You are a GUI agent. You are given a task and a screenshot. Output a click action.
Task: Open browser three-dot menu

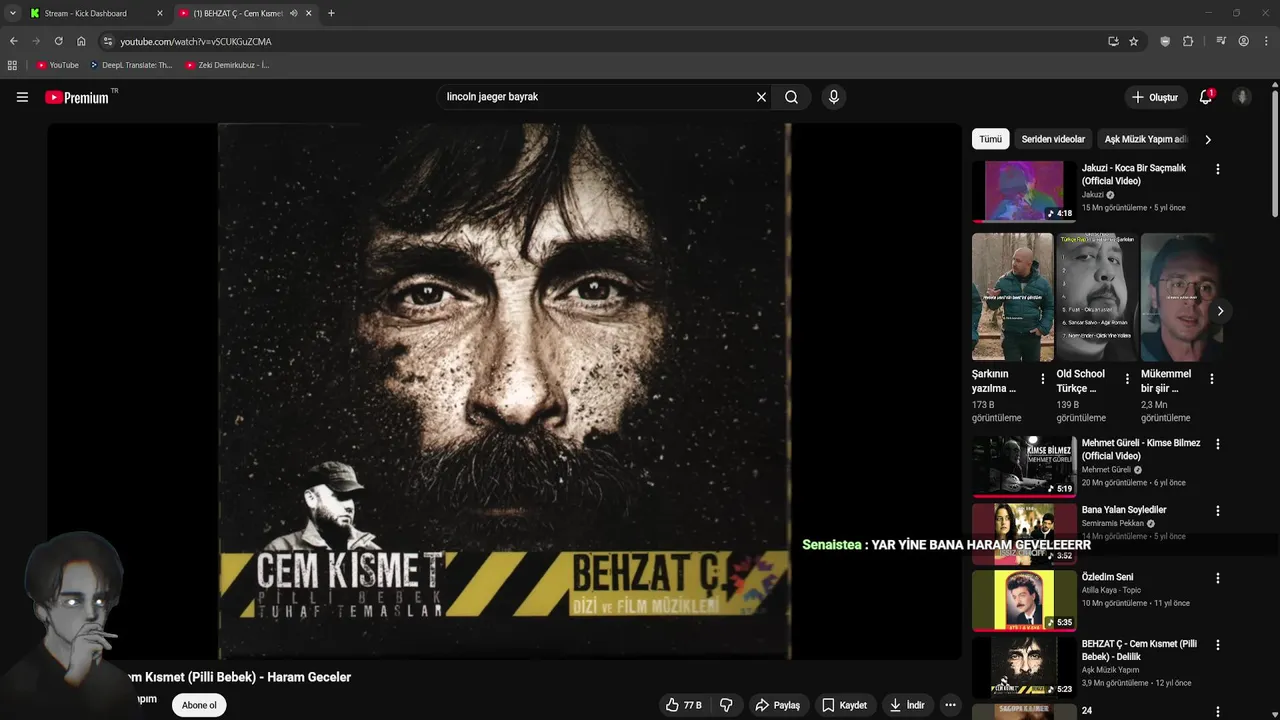(1266, 41)
